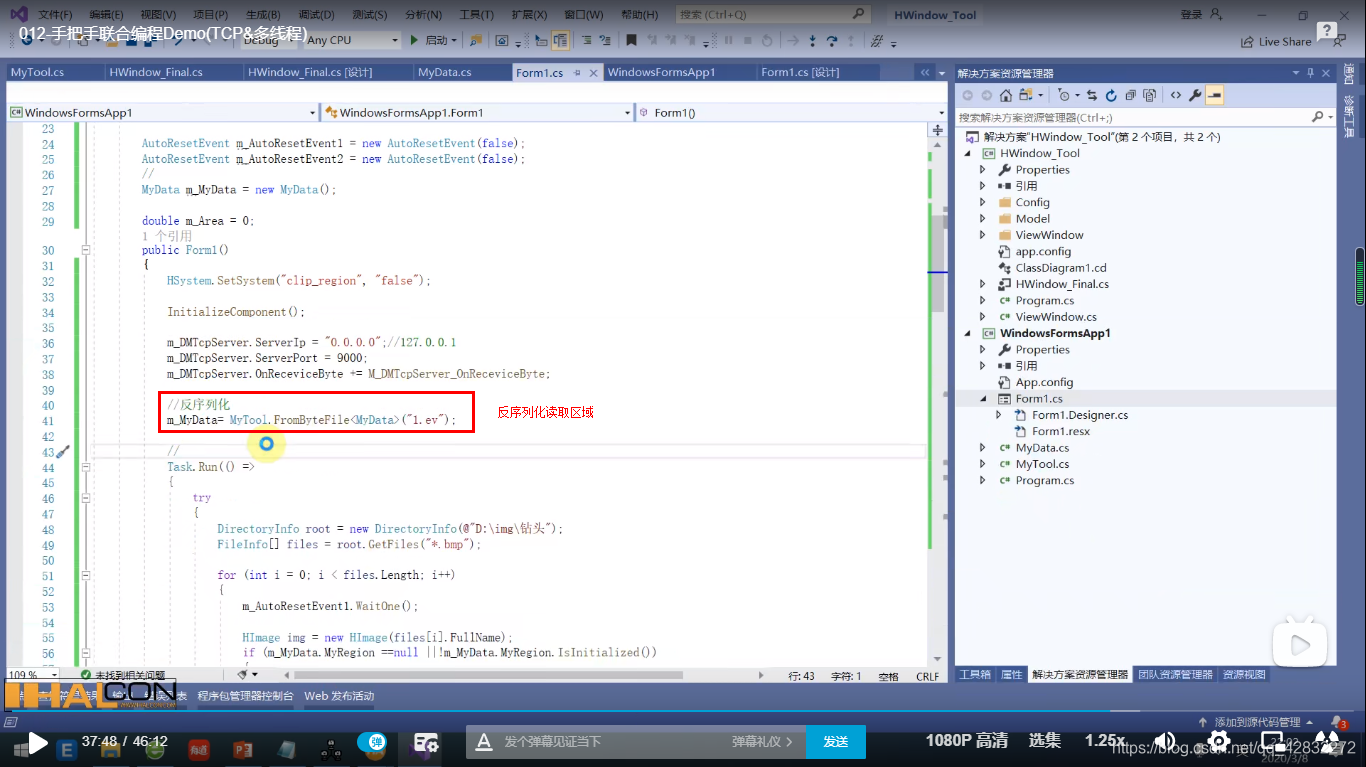Click Show All Files icon
Image resolution: width=1366 pixels, height=767 pixels.
(x=1149, y=95)
